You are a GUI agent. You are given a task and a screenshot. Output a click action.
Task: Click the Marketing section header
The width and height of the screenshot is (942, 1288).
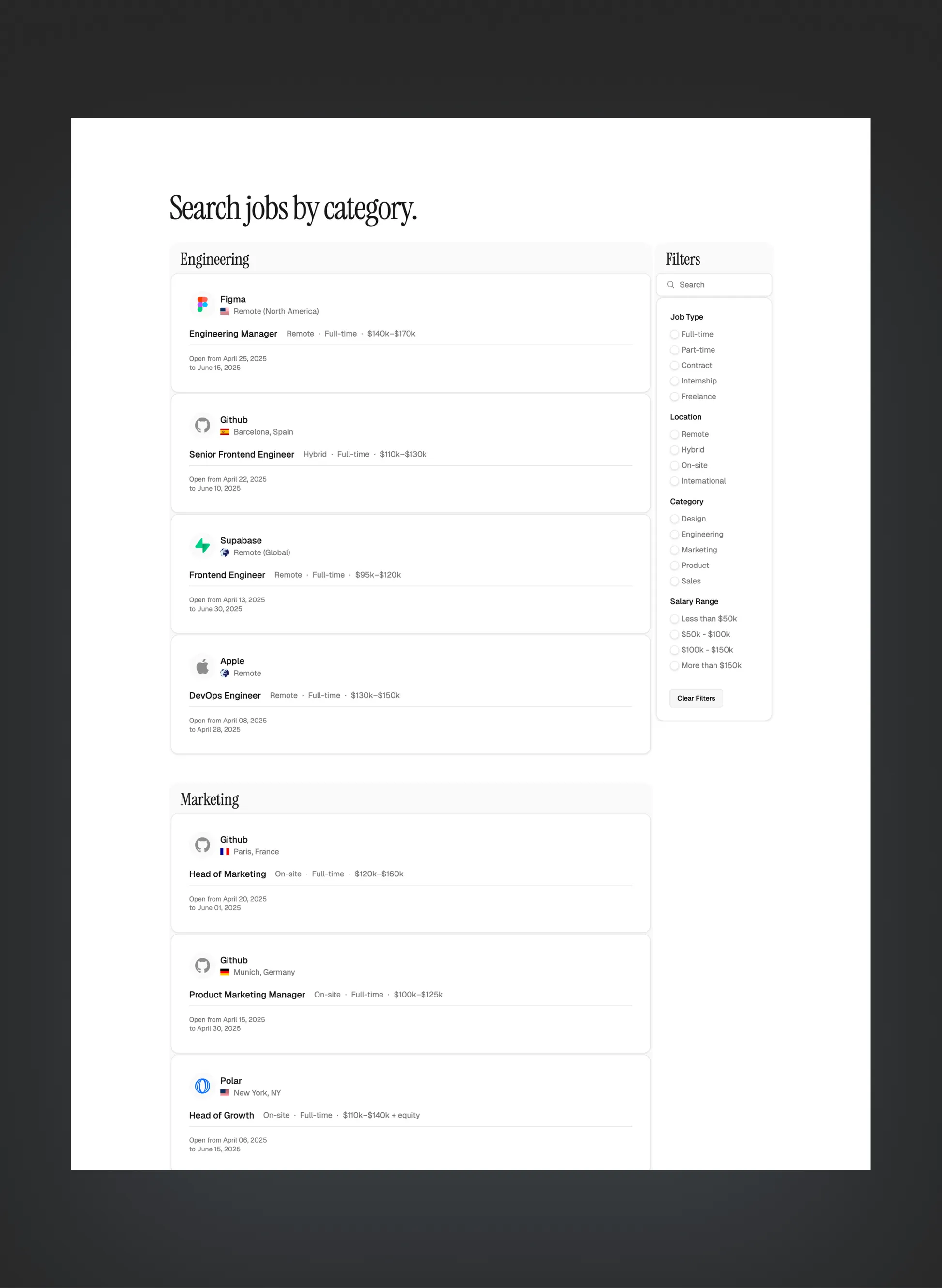(209, 798)
